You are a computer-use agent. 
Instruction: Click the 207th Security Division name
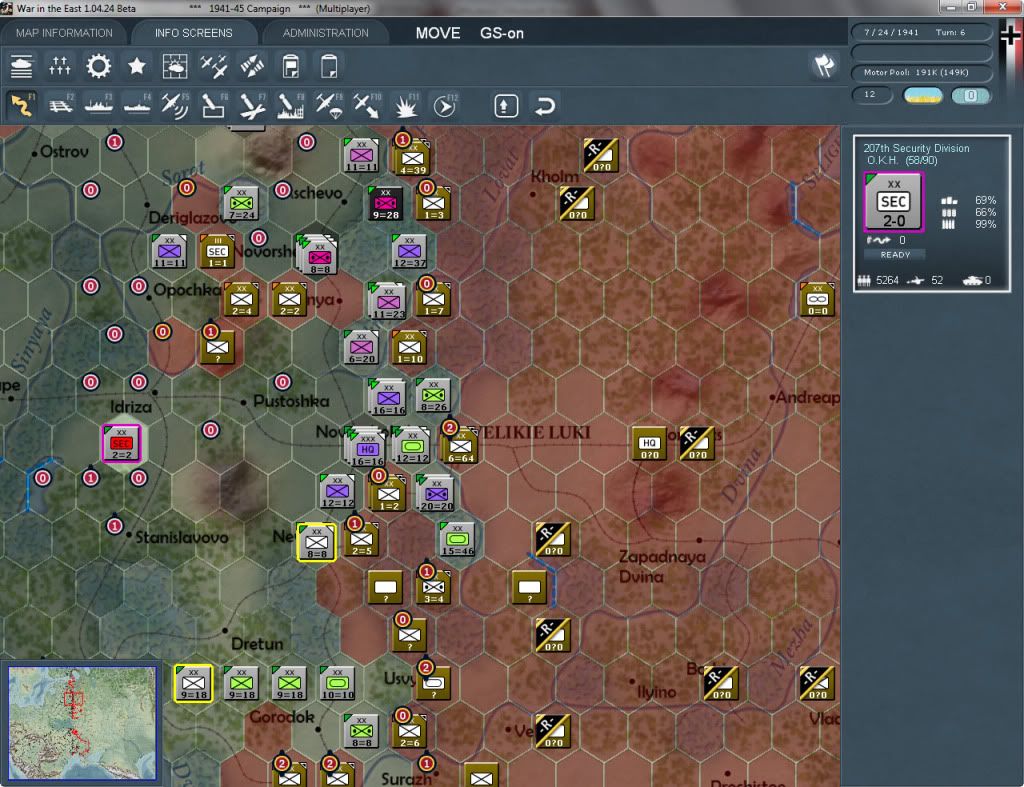coord(916,148)
